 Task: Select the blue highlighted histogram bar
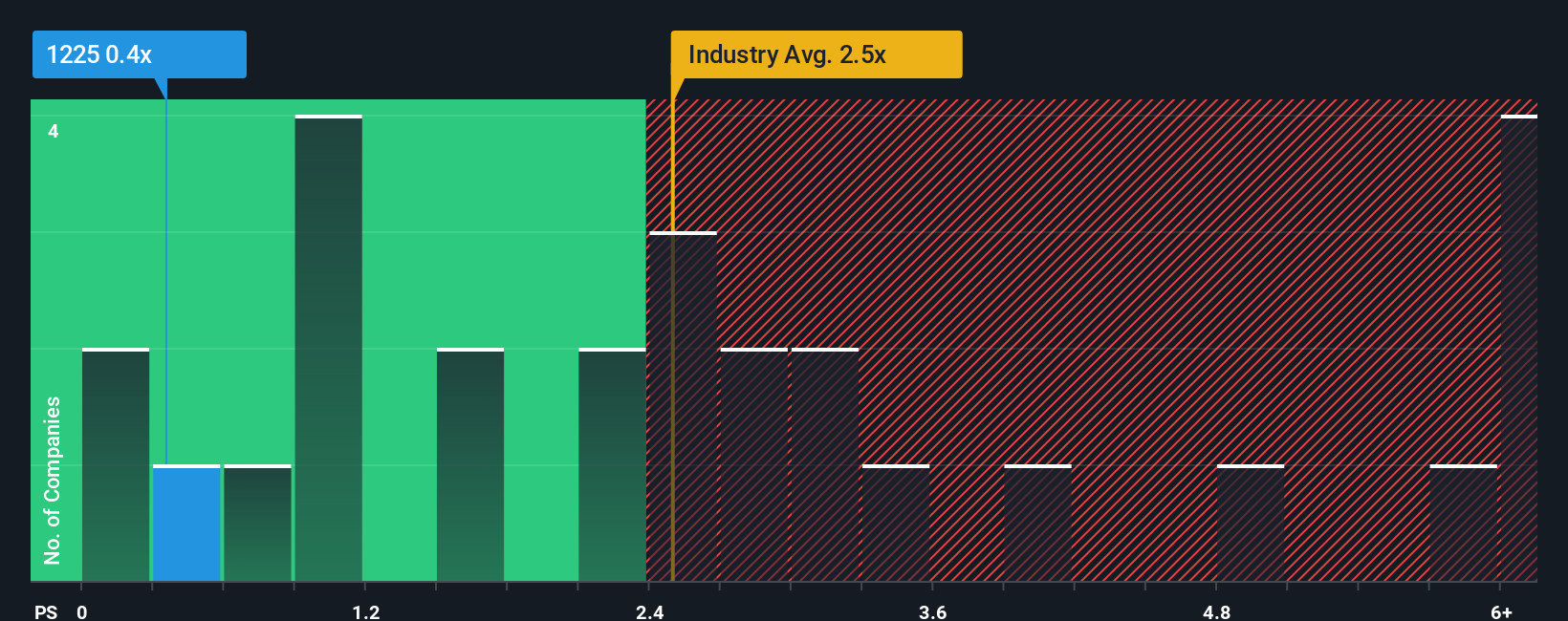(x=186, y=524)
